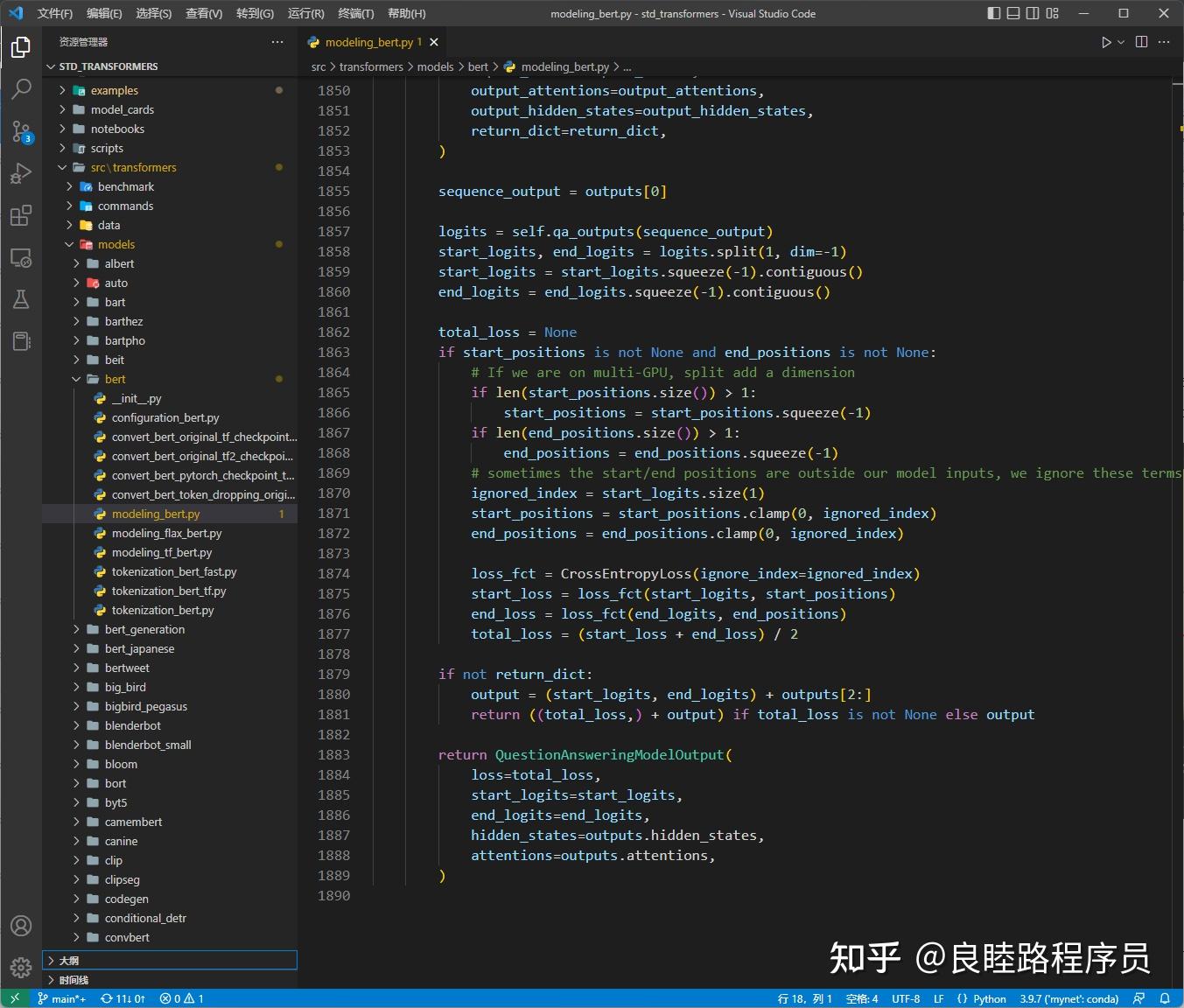Image resolution: width=1184 pixels, height=1008 pixels.
Task: Open the 查看(V) menu
Action: [204, 13]
